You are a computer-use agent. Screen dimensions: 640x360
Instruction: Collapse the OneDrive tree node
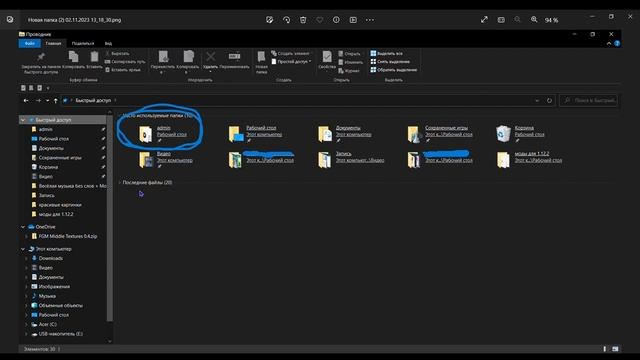23,227
